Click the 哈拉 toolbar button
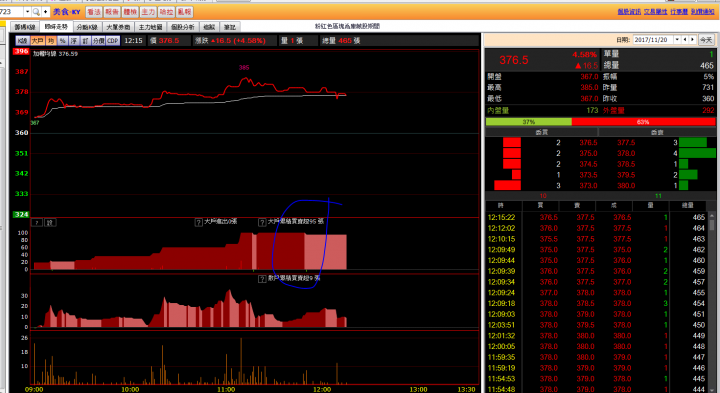This screenshot has height=393, width=720. pos(166,12)
